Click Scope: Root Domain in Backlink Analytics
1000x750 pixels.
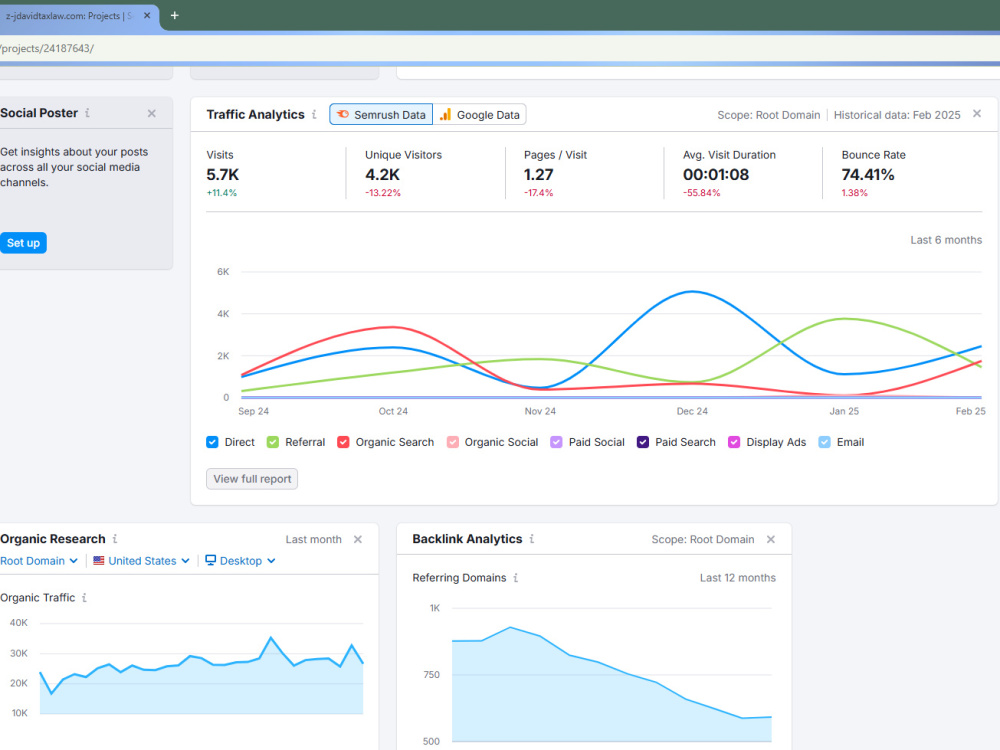(x=703, y=540)
